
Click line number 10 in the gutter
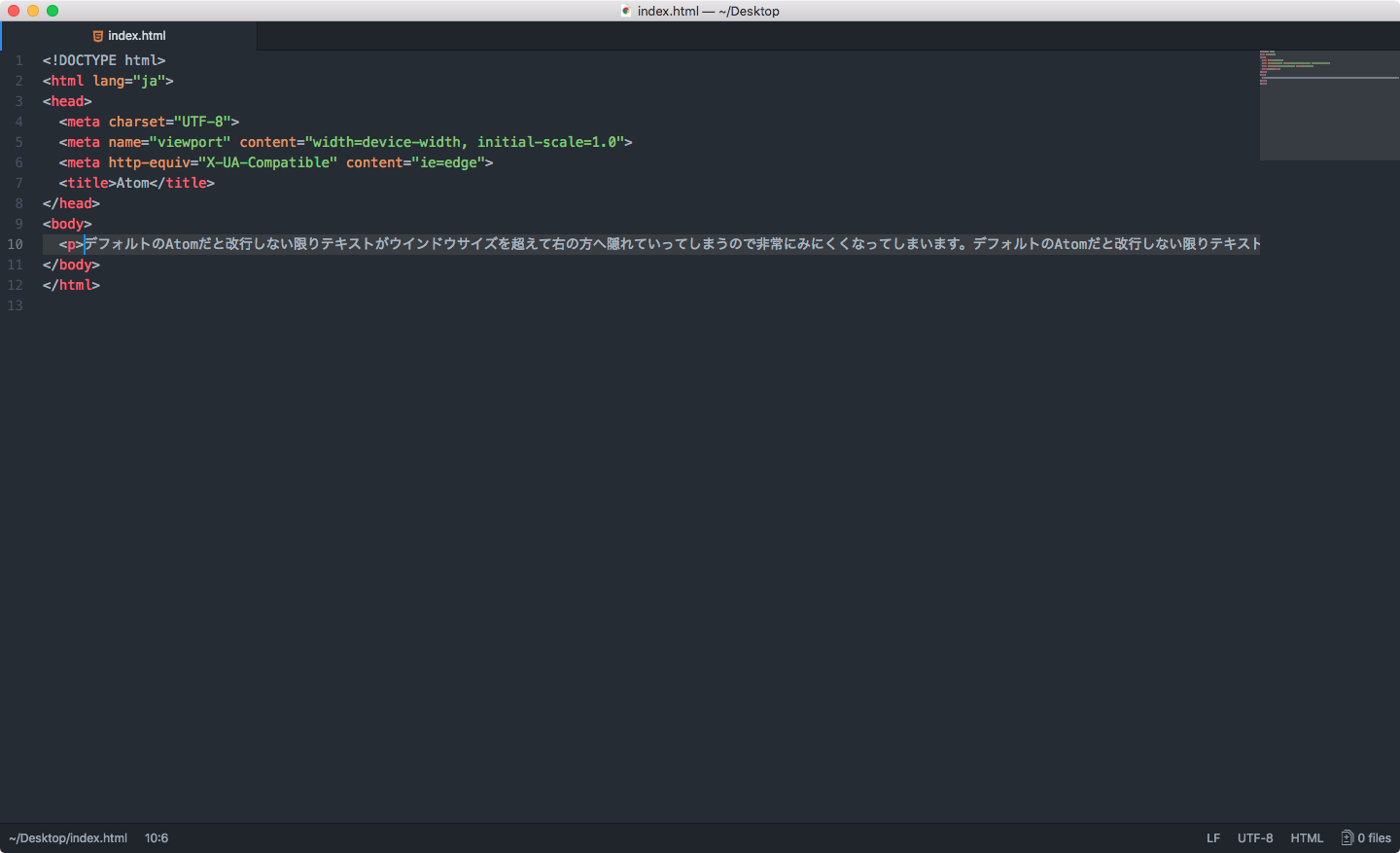point(15,244)
